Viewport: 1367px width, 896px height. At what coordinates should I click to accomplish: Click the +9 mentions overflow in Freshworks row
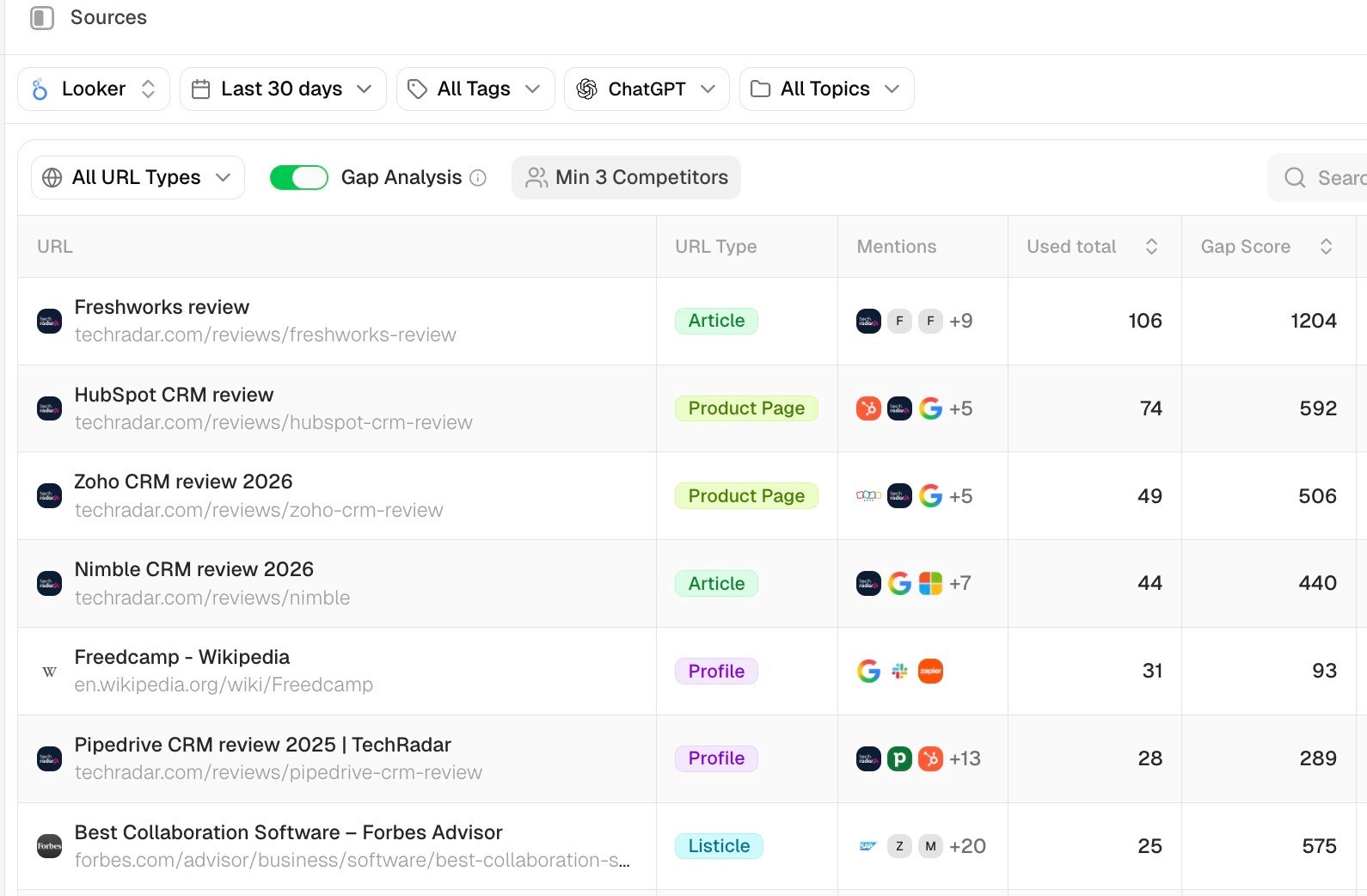961,321
